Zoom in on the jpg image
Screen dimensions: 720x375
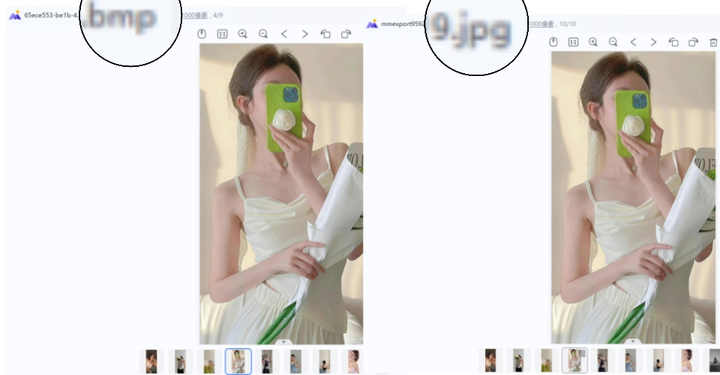593,42
